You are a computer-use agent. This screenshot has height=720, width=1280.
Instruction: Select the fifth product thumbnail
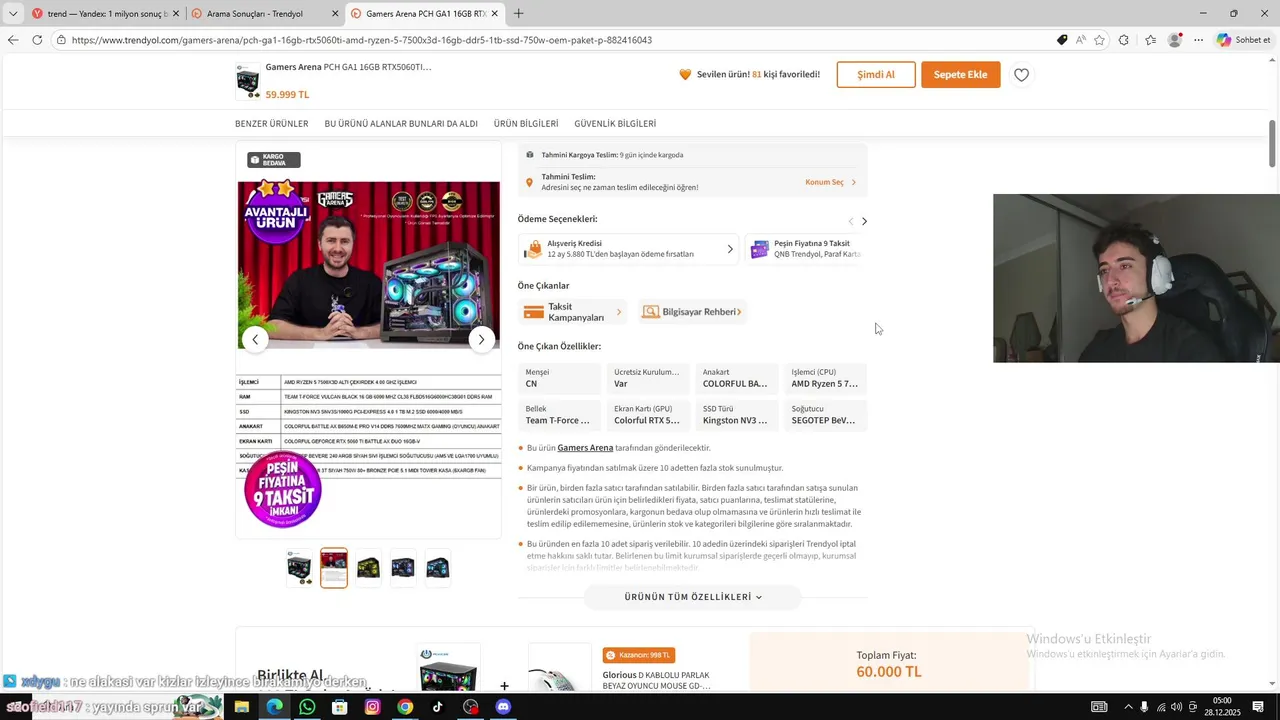pos(438,568)
